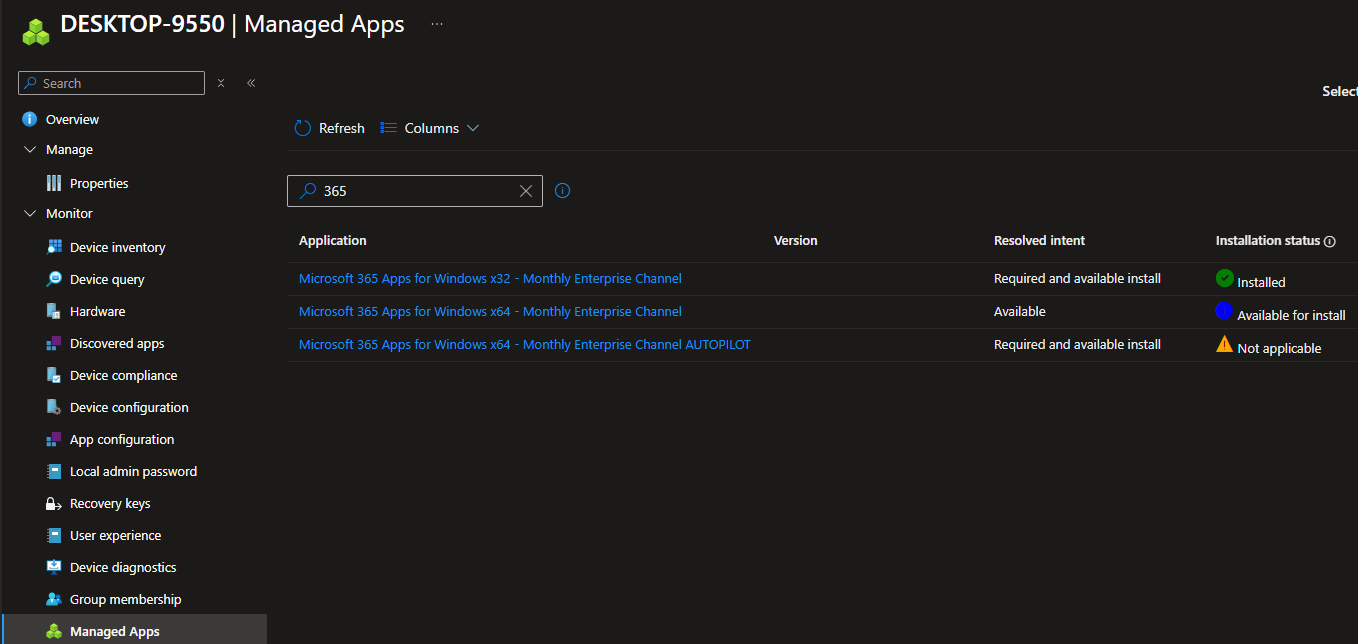The width and height of the screenshot is (1358, 644).
Task: Click the Refresh icon in toolbar
Action: [303, 128]
